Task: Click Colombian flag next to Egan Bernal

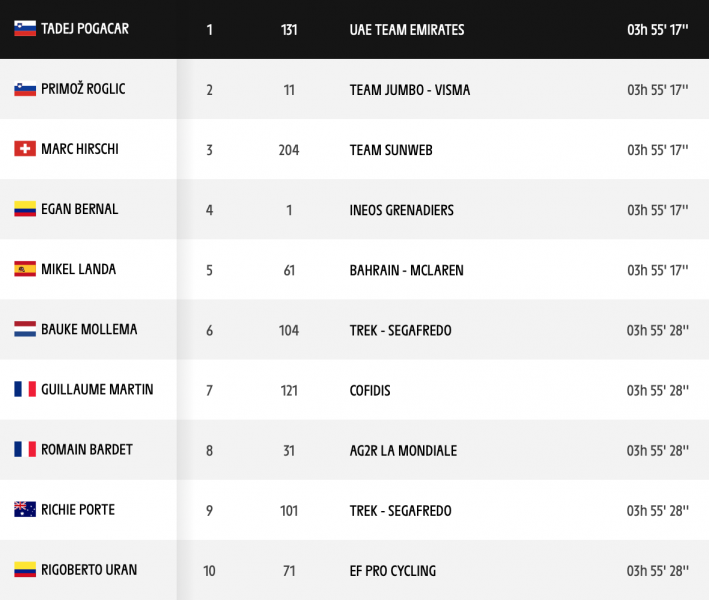Action: coord(25,209)
